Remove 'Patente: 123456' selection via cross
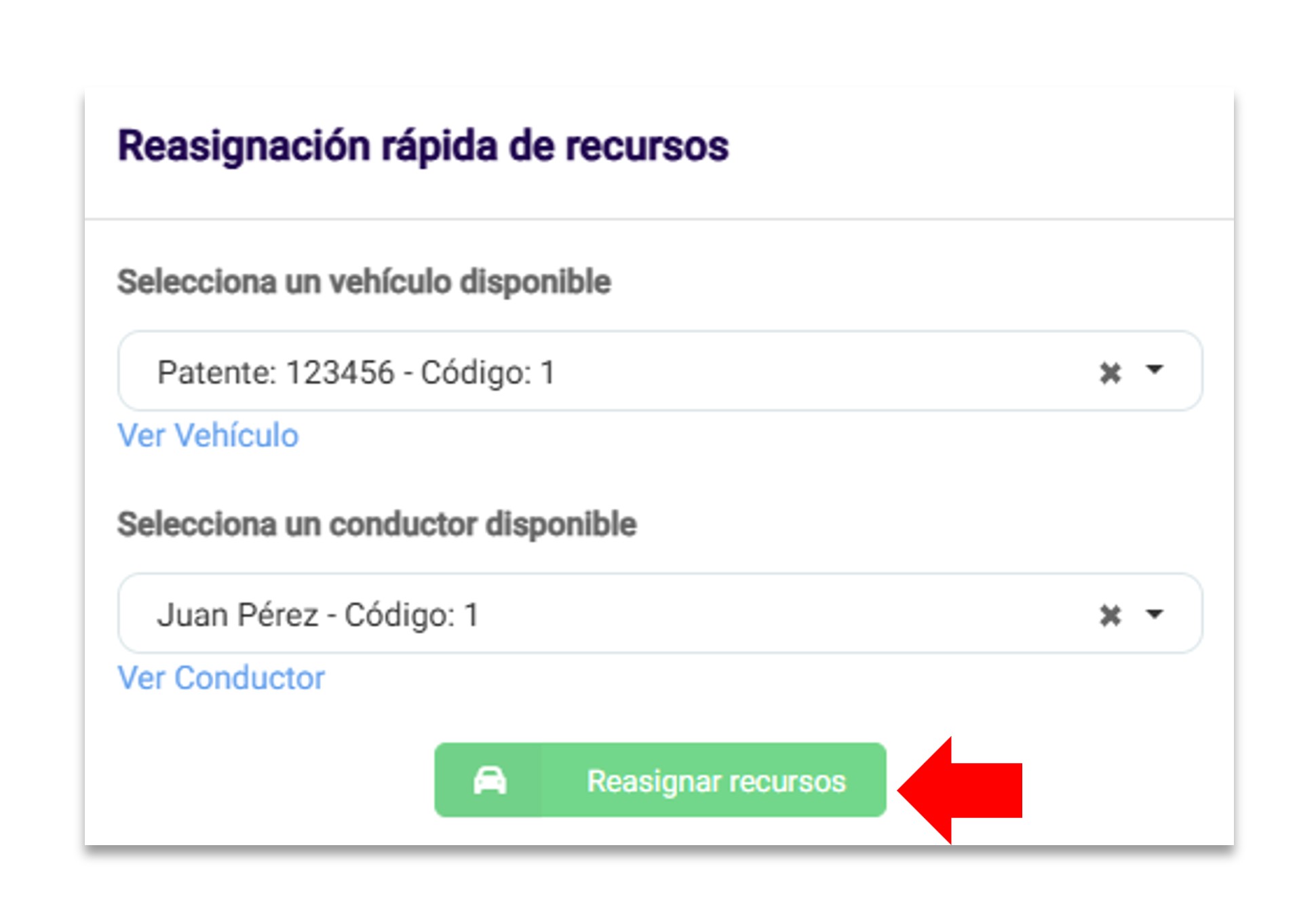The height and width of the screenshot is (915, 1316). point(1110,372)
